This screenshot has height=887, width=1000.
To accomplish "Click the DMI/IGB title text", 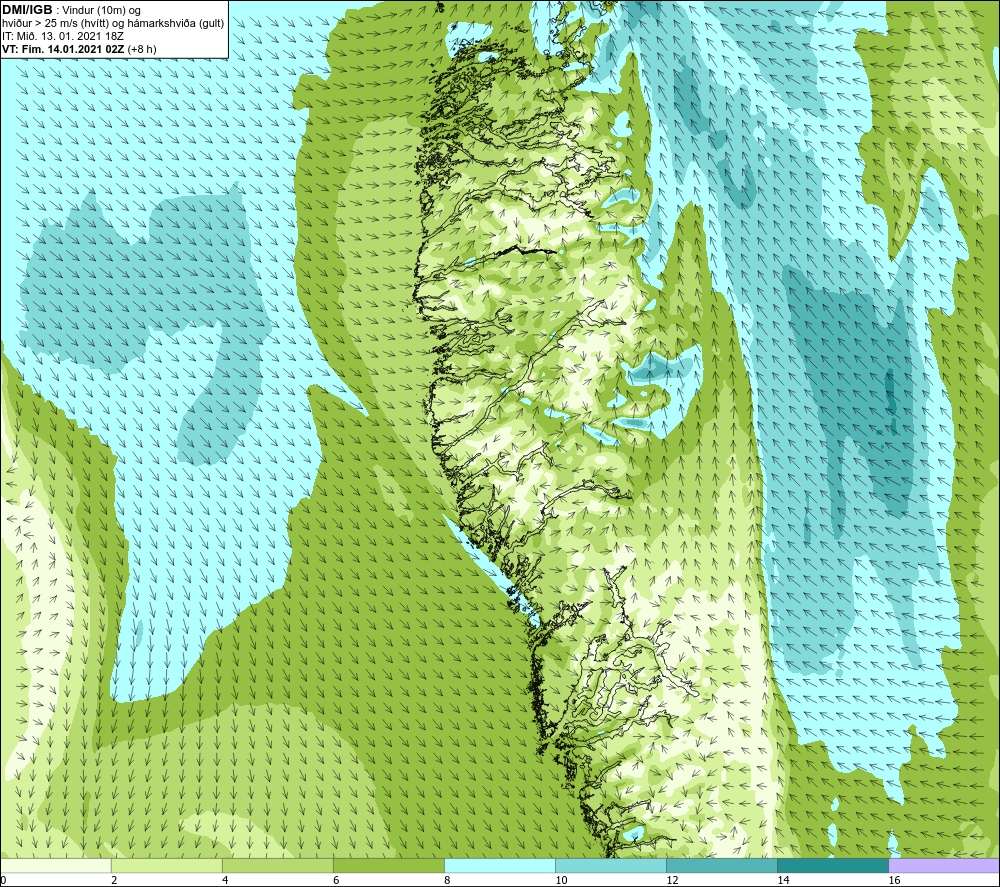I will [x=27, y=10].
